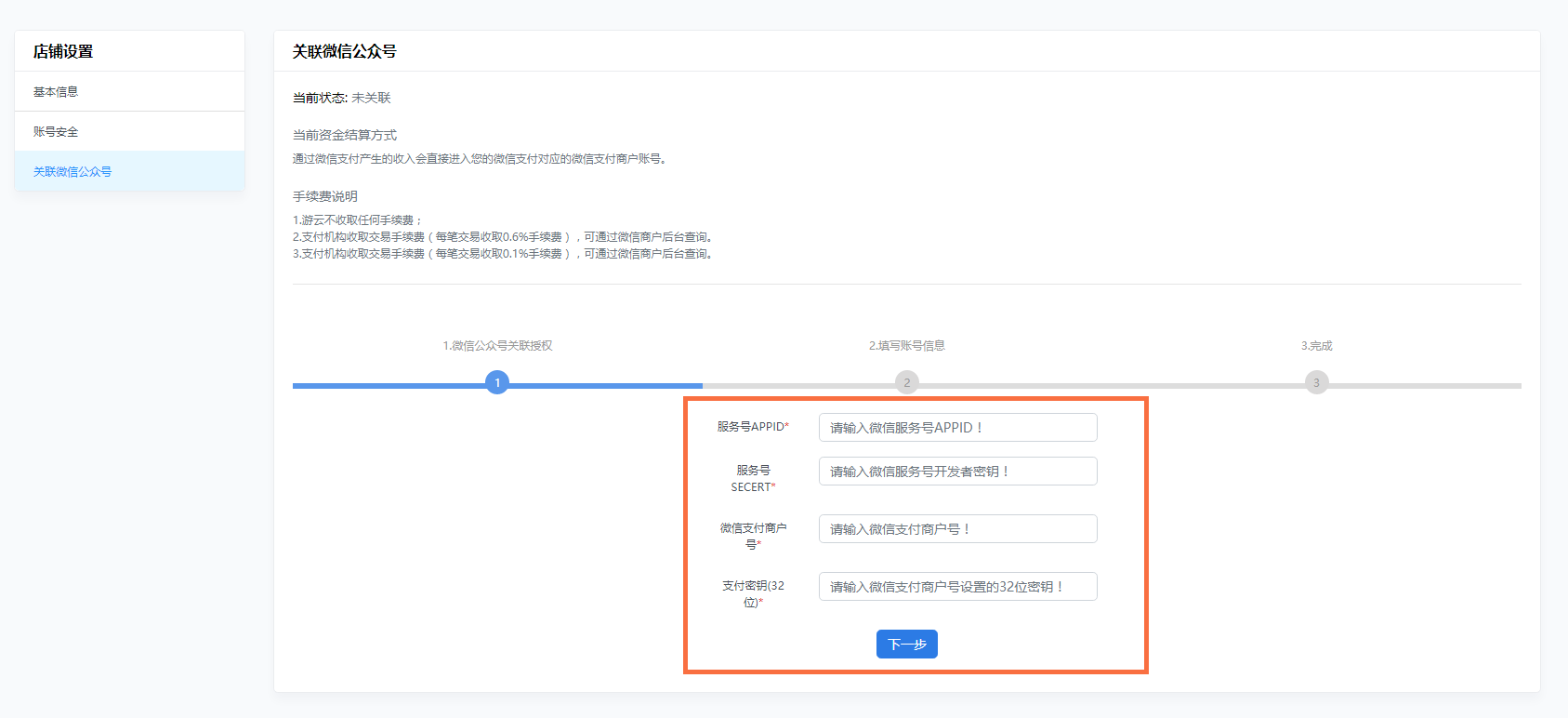Click the 服务号 SECERT* field label
The height and width of the screenshot is (718, 1568).
point(753,479)
